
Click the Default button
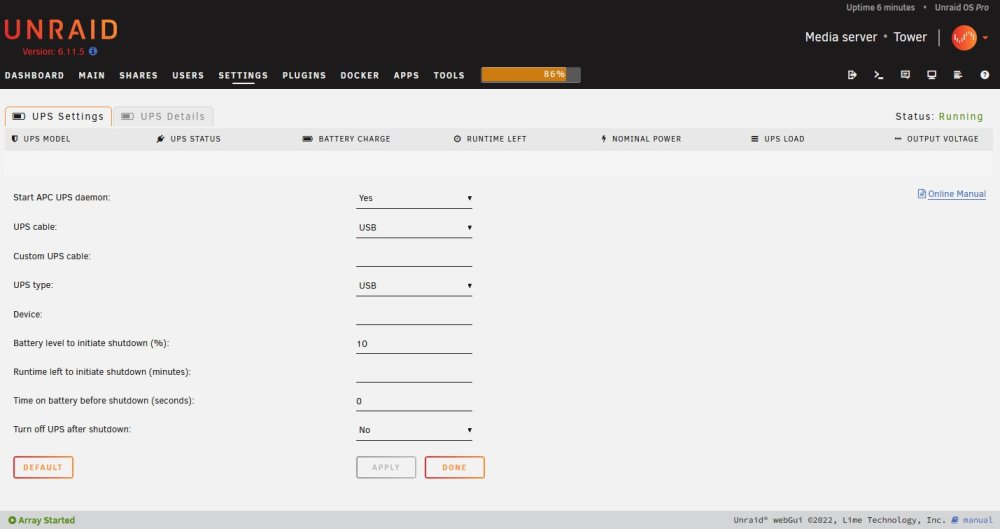pos(43,467)
